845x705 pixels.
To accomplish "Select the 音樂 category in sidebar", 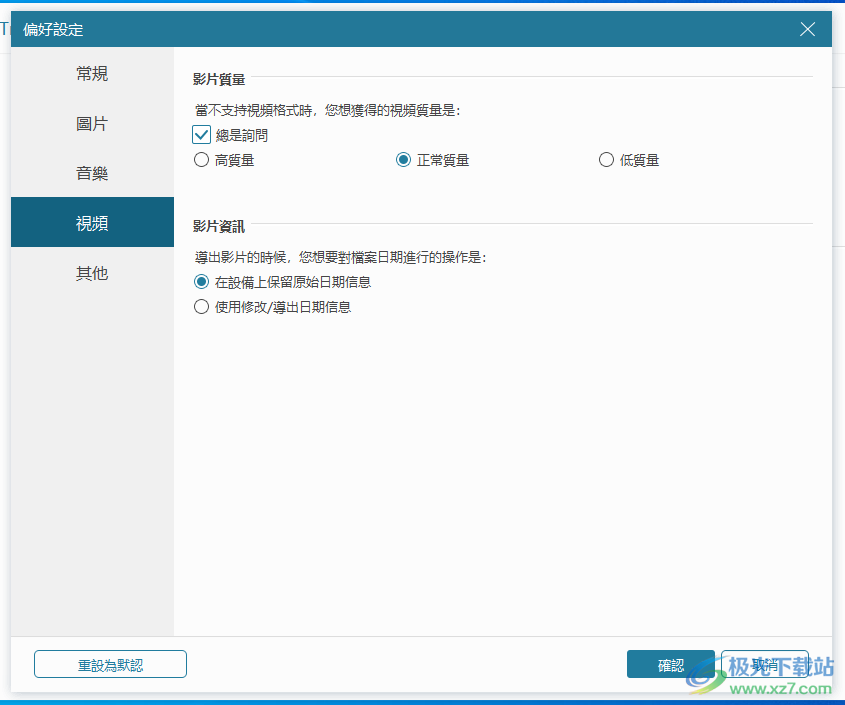I will [91, 172].
